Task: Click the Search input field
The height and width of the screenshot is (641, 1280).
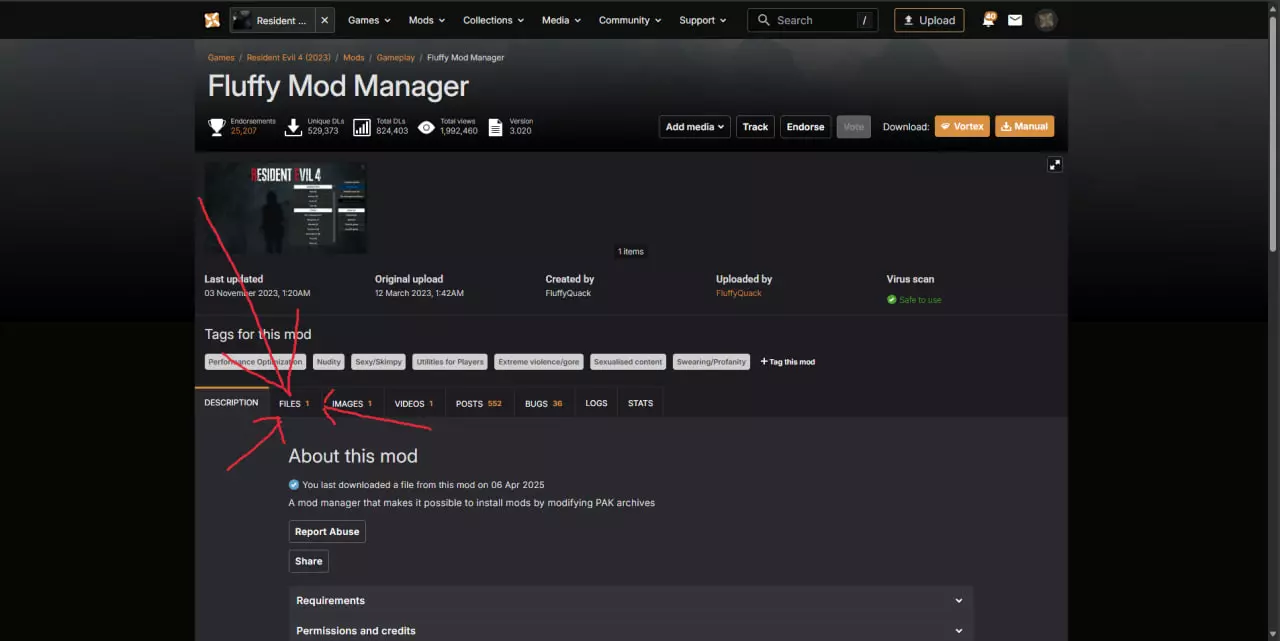Action: [813, 20]
